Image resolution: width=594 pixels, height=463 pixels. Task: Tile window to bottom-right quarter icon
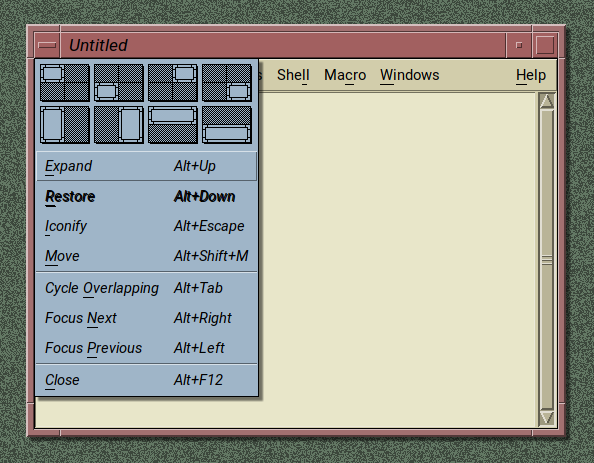click(227, 83)
